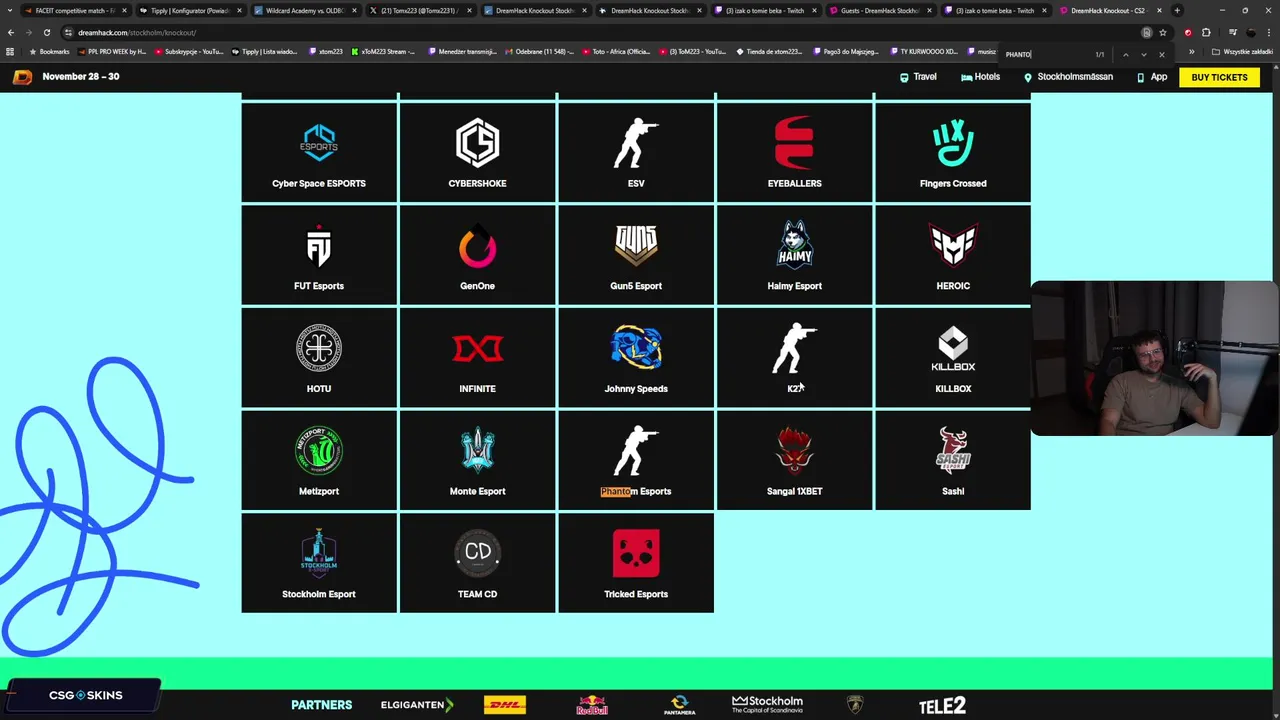
Task: Click the find-in-page search field
Action: [x=1045, y=54]
